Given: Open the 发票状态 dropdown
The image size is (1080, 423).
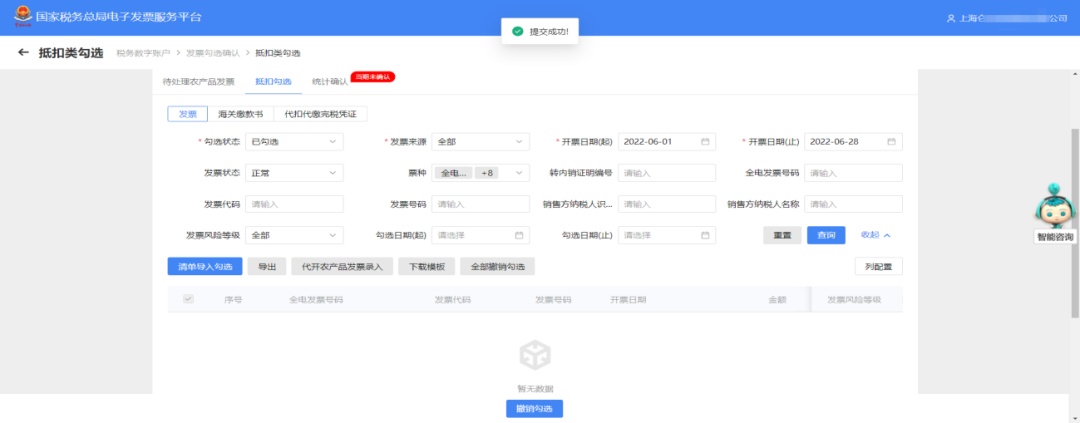Looking at the screenshot, I should pyautogui.click(x=294, y=173).
